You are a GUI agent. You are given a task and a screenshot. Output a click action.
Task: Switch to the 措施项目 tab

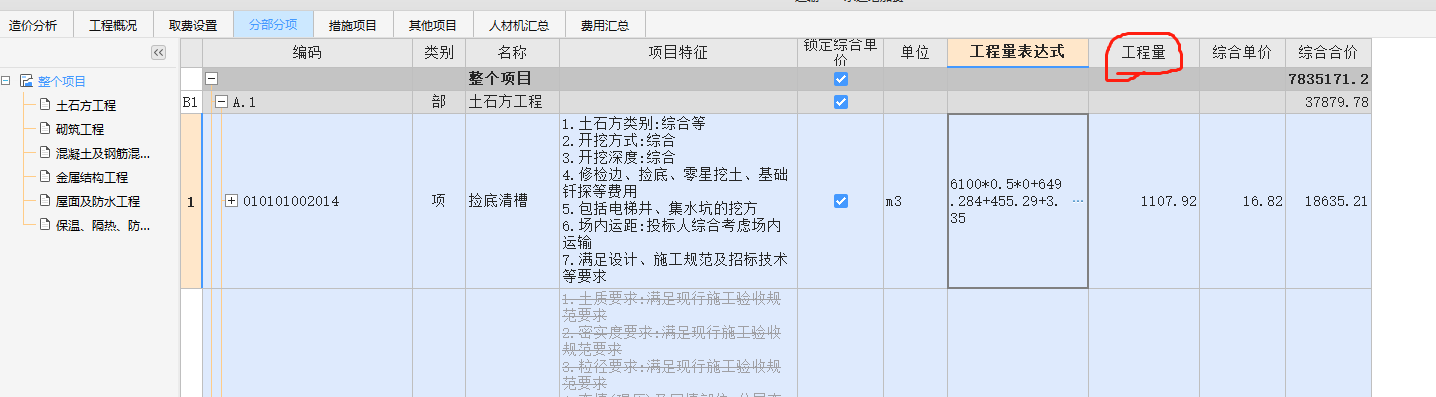[x=352, y=25]
